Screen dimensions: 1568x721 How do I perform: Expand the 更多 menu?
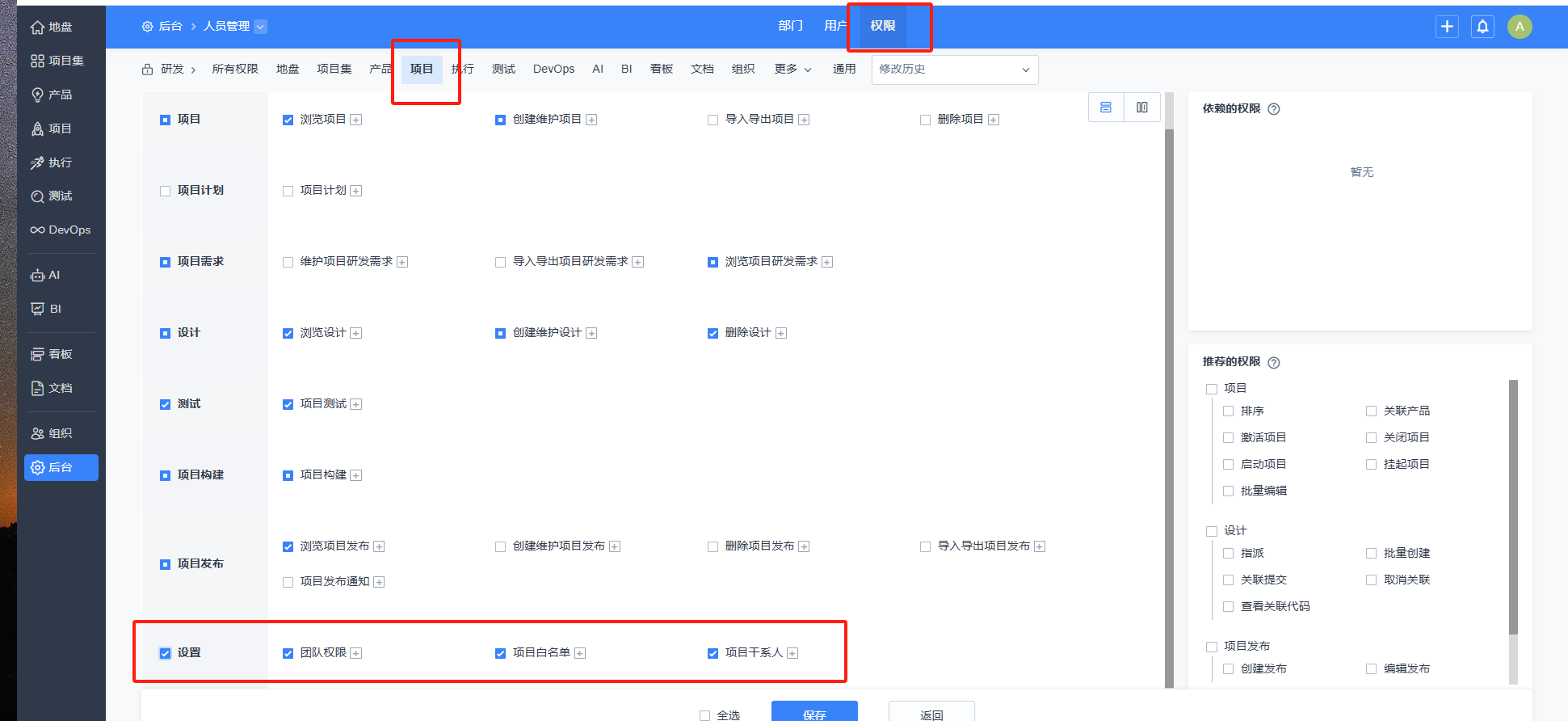[x=792, y=70]
